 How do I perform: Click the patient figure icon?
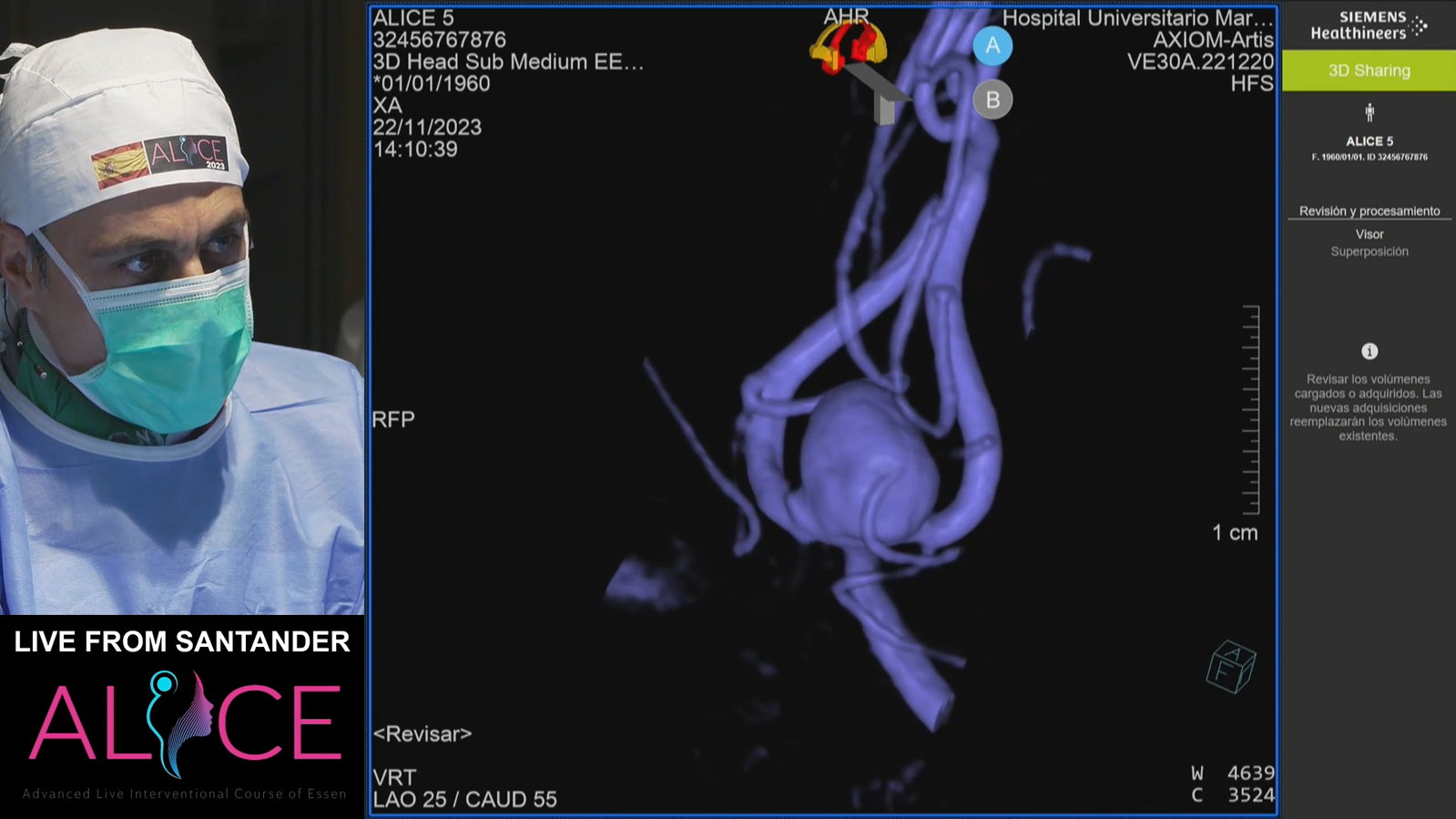pos(1369,113)
